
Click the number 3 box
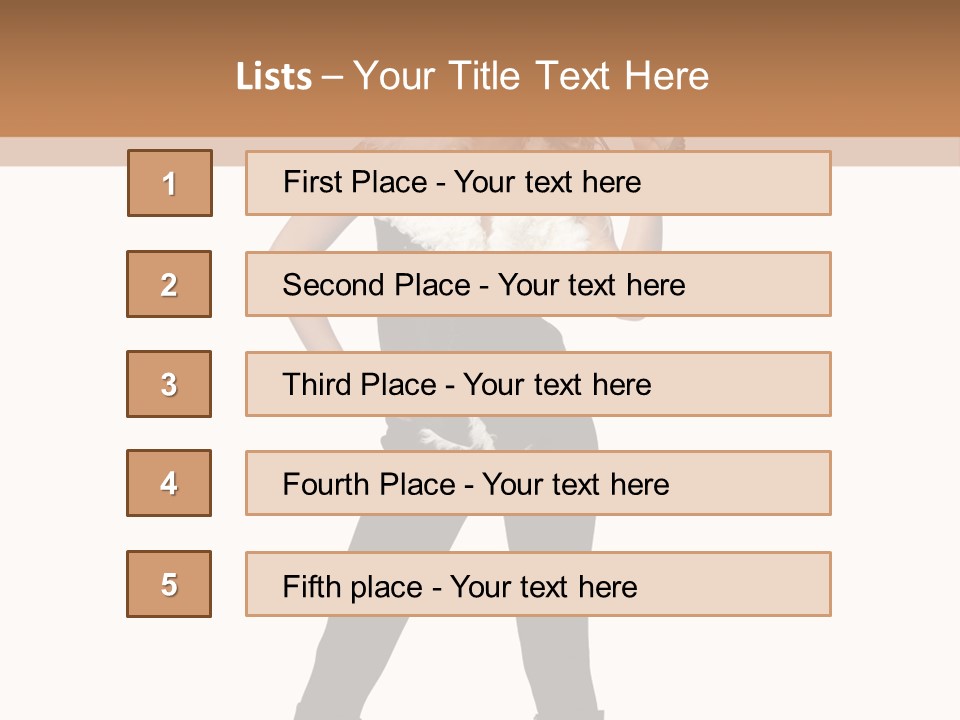[x=169, y=384]
